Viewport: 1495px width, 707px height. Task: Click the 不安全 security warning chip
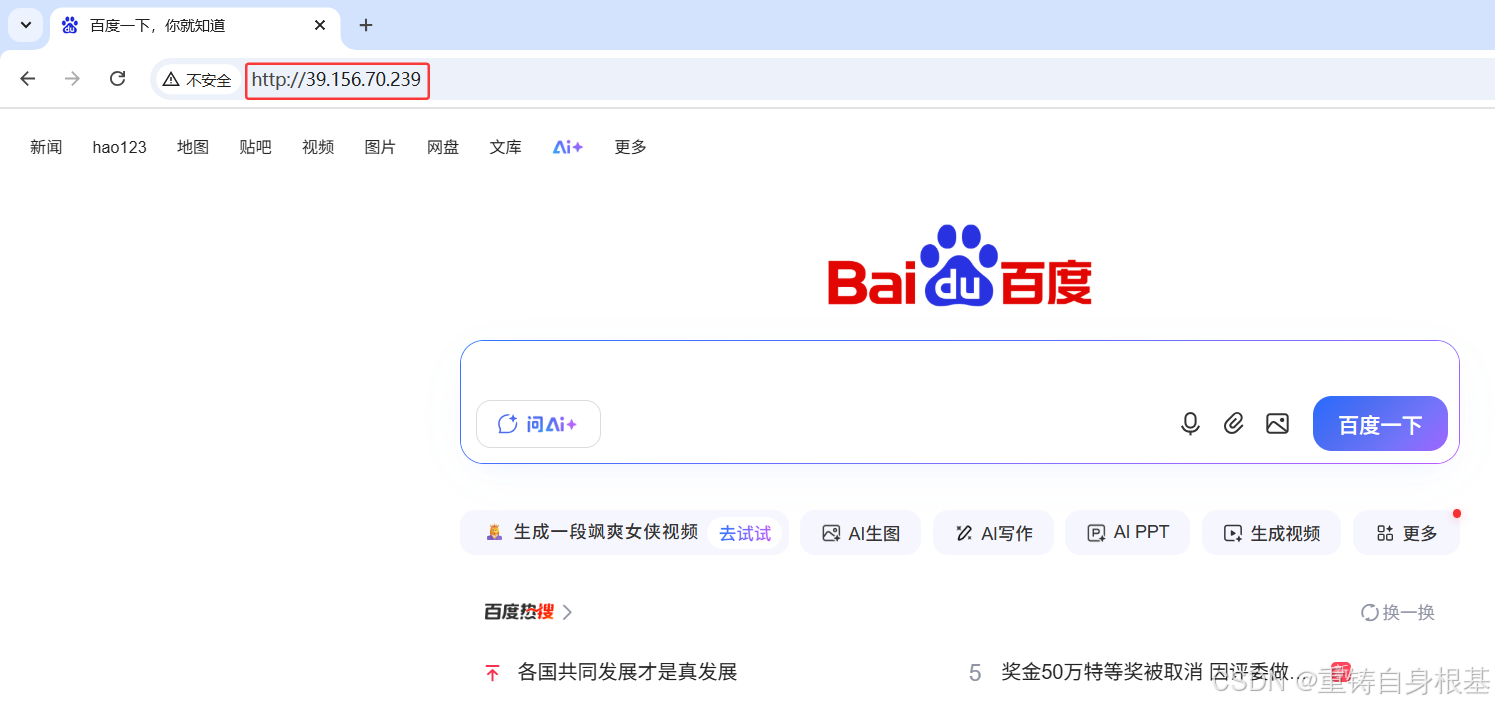(198, 80)
